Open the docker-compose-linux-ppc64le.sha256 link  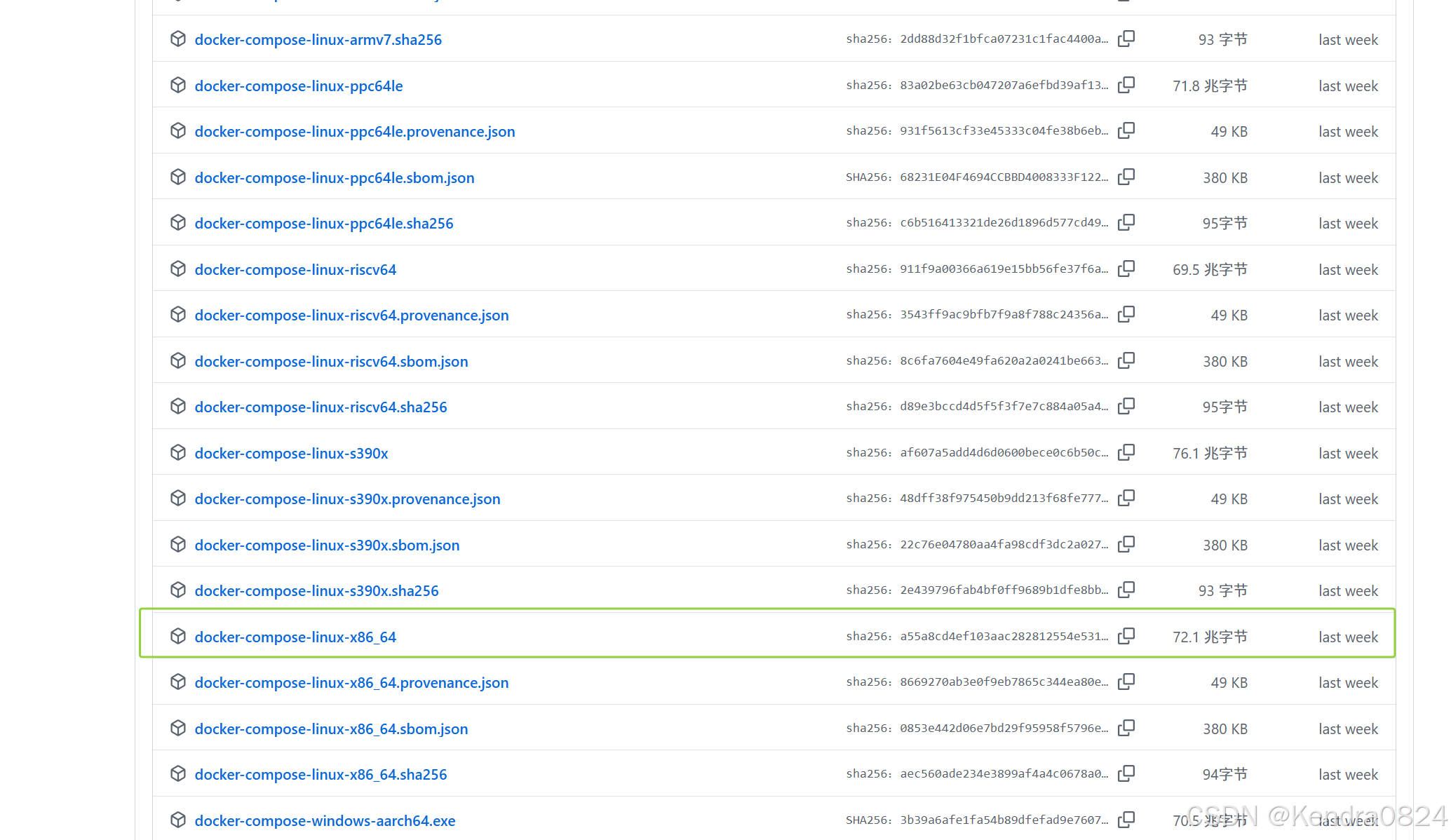pos(323,223)
